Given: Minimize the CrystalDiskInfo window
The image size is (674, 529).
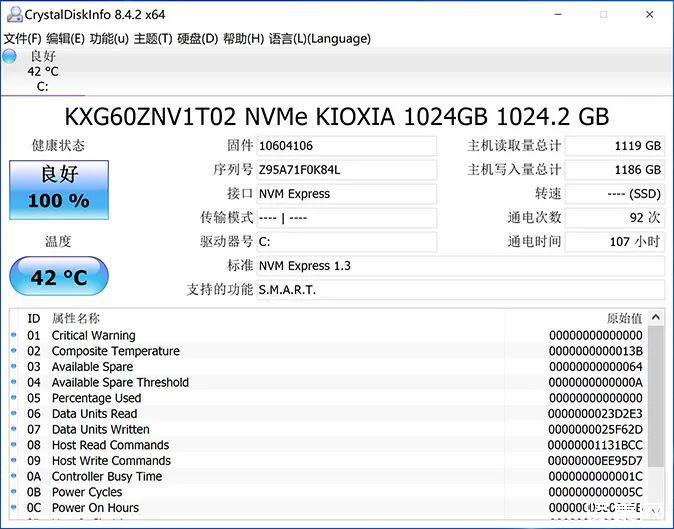Looking at the screenshot, I should coord(558,15).
